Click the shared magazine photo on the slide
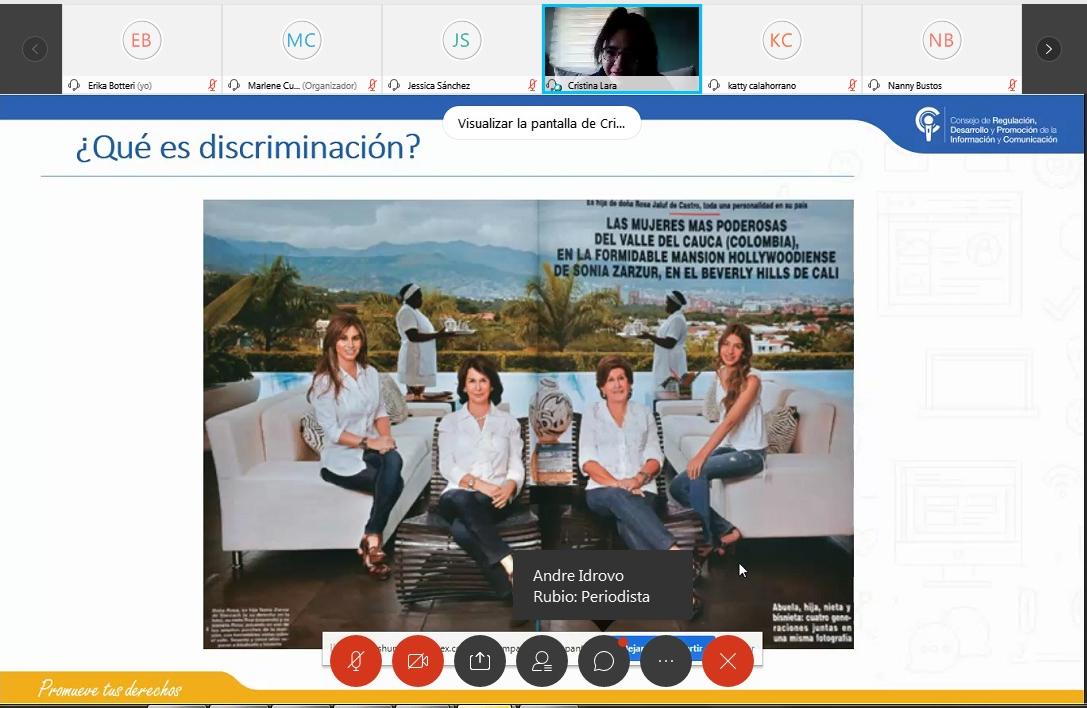 click(528, 424)
